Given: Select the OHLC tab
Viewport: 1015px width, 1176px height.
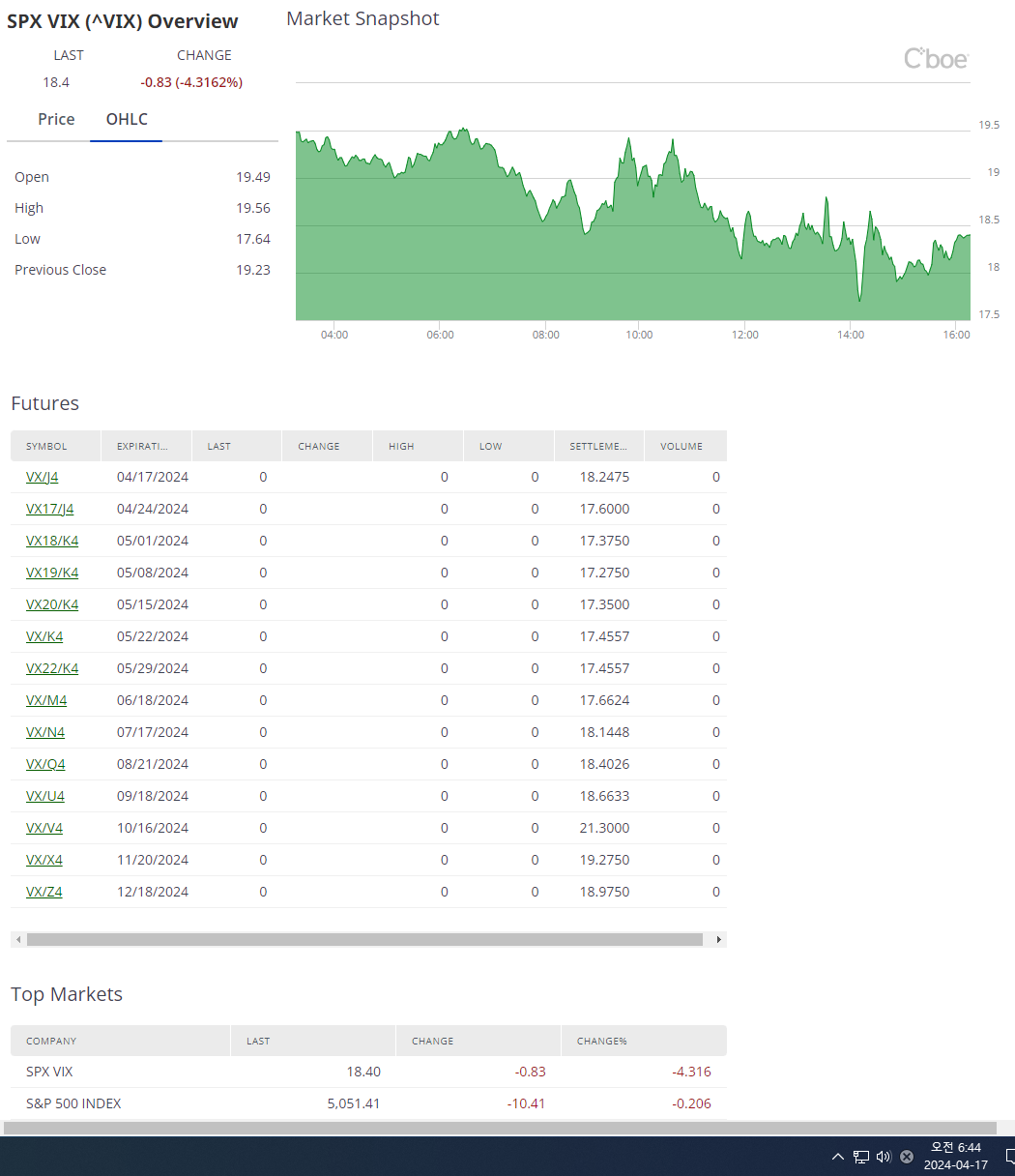Looking at the screenshot, I should pyautogui.click(x=127, y=119).
